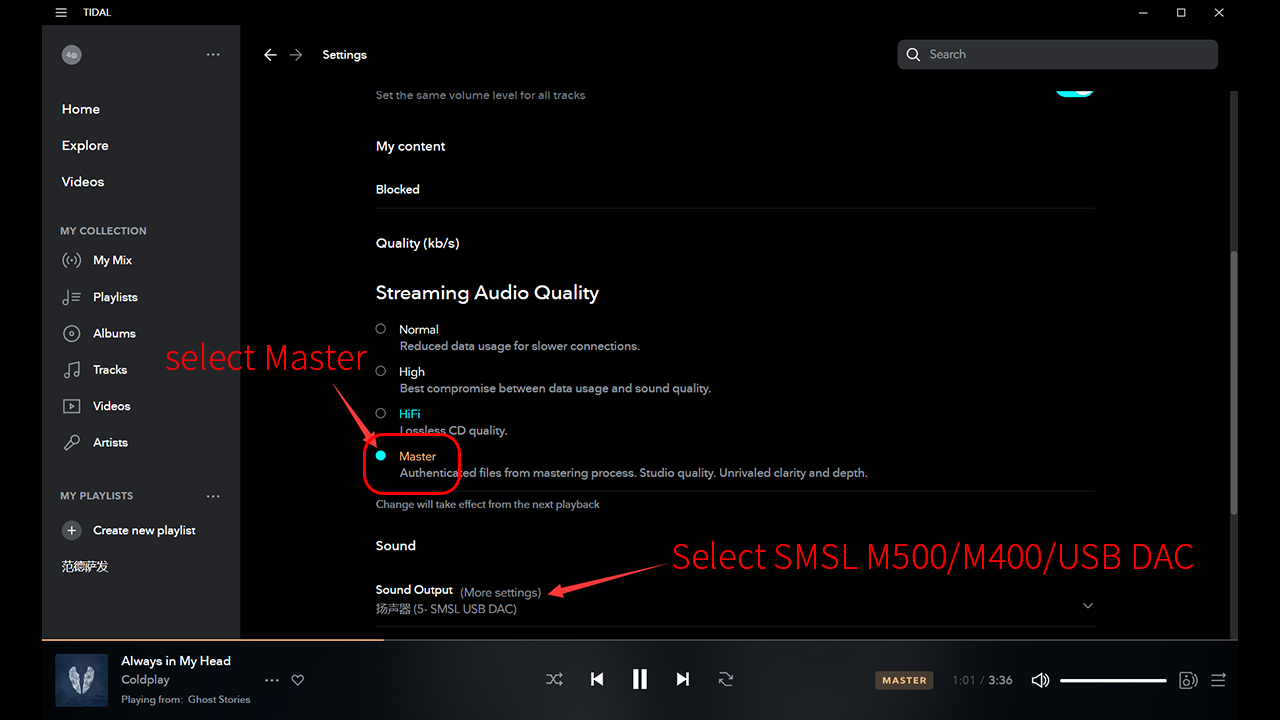
Task: Go forward with the right arrow
Action: 296,55
